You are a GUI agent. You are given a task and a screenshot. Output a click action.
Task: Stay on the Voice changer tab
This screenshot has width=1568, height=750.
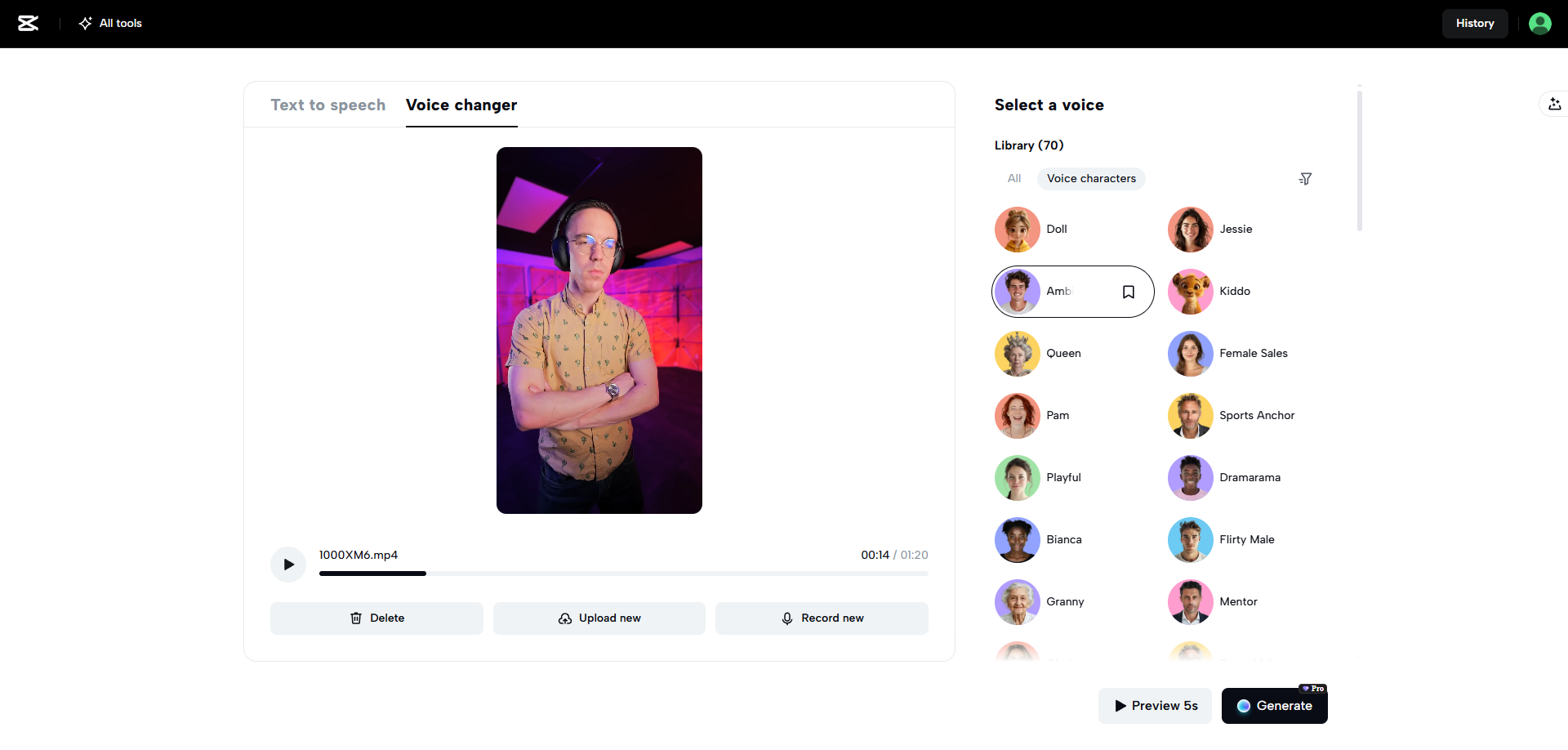(x=461, y=105)
